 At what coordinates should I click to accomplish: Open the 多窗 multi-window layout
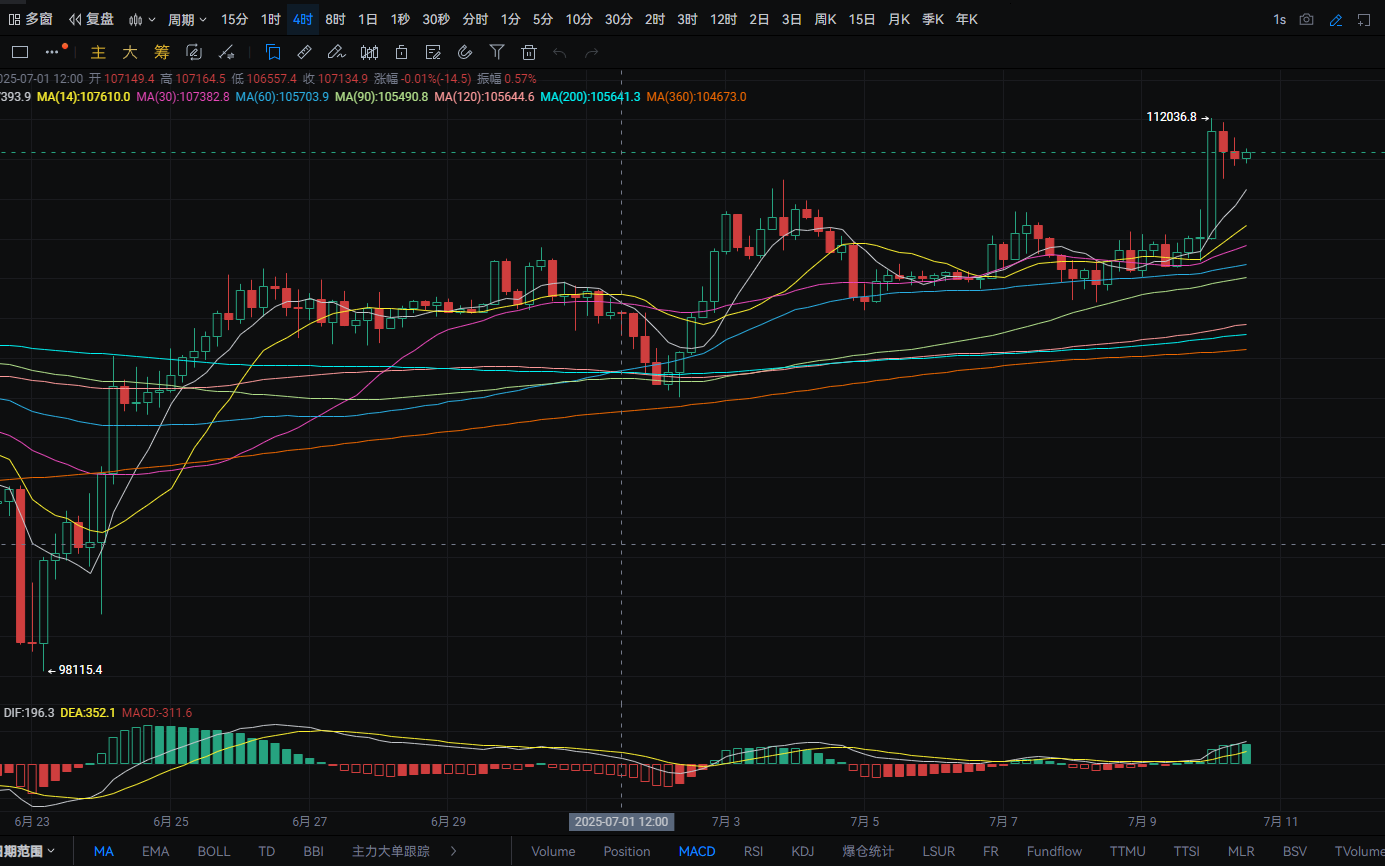(x=30, y=19)
